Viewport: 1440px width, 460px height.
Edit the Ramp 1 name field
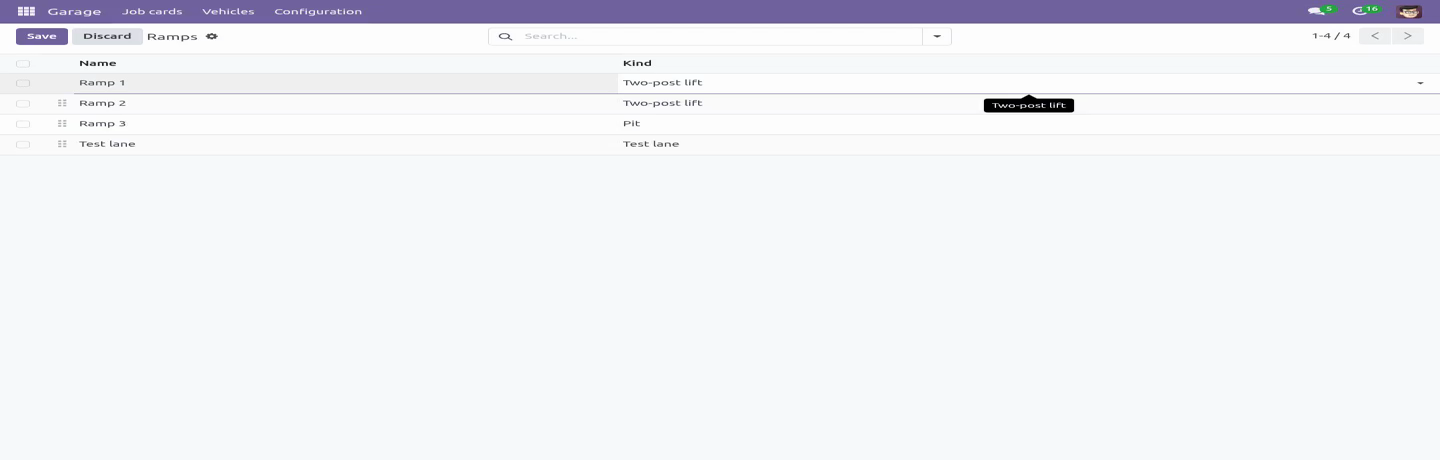click(345, 83)
